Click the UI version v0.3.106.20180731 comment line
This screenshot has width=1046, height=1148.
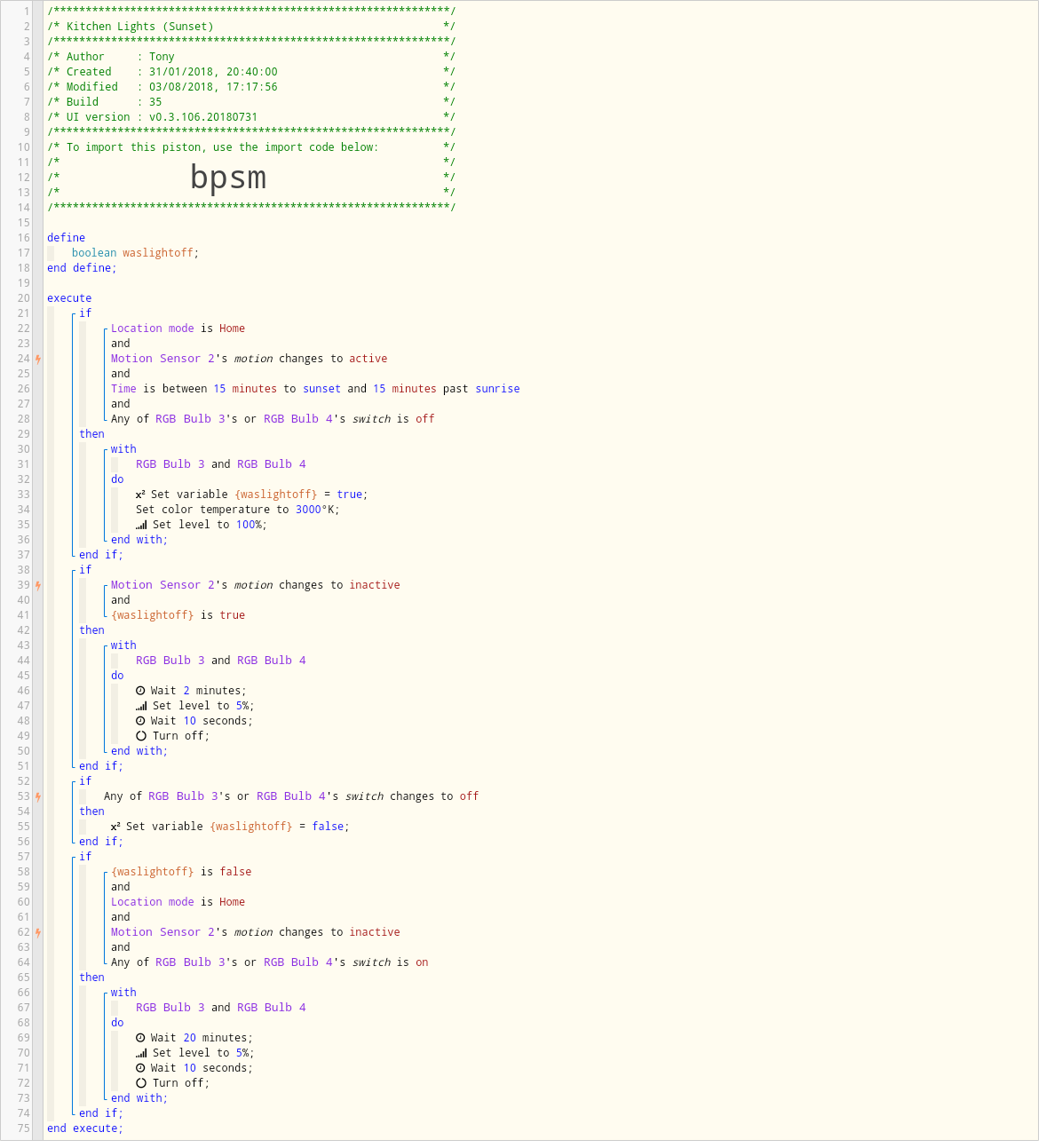tap(251, 117)
